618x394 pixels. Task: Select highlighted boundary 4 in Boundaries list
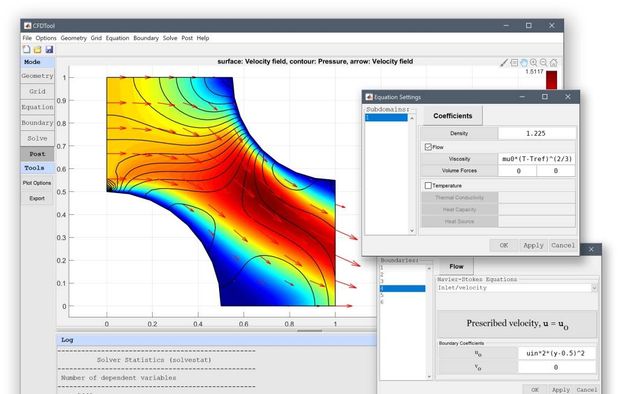point(402,288)
